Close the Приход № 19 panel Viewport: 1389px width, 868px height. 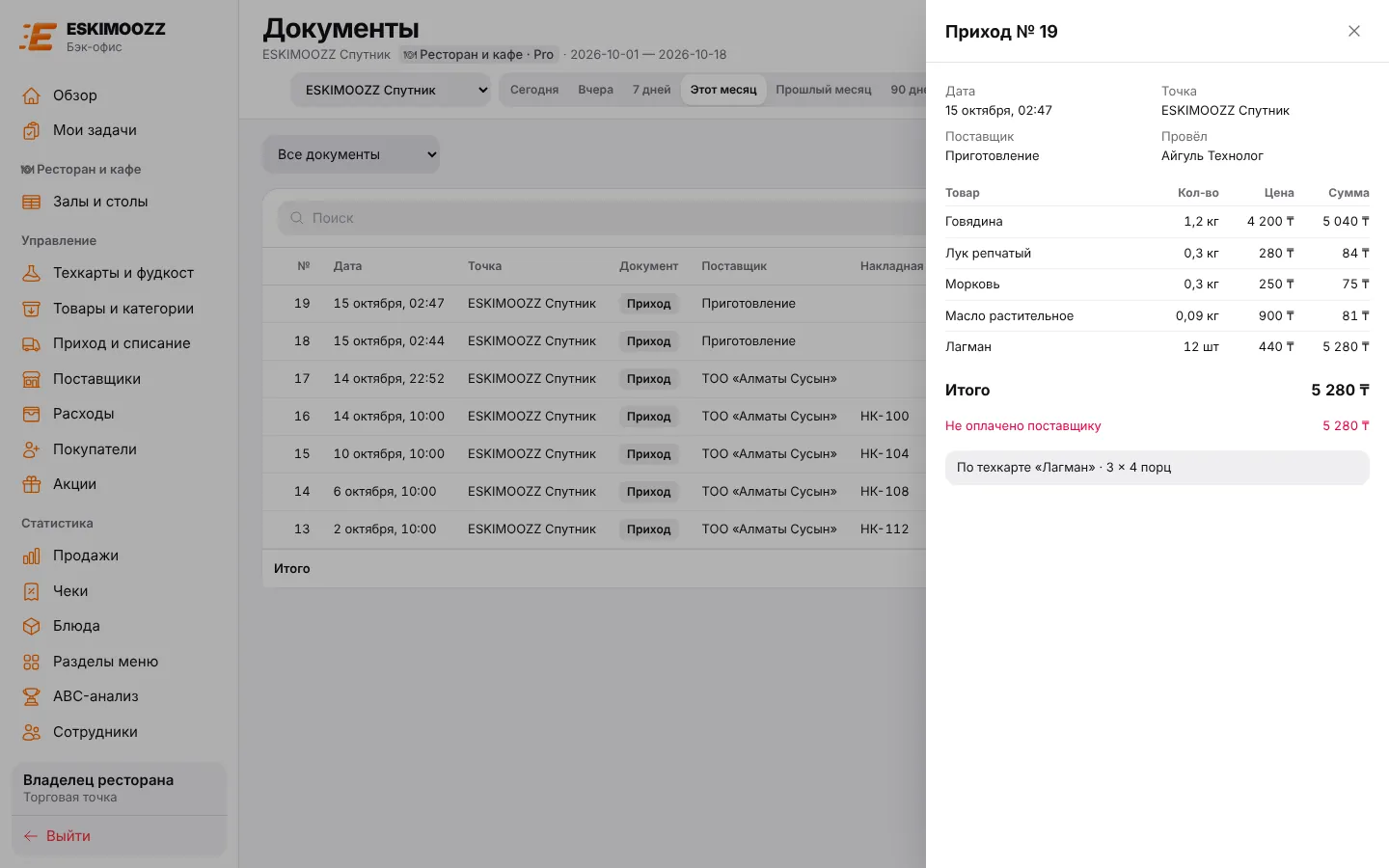click(x=1354, y=31)
